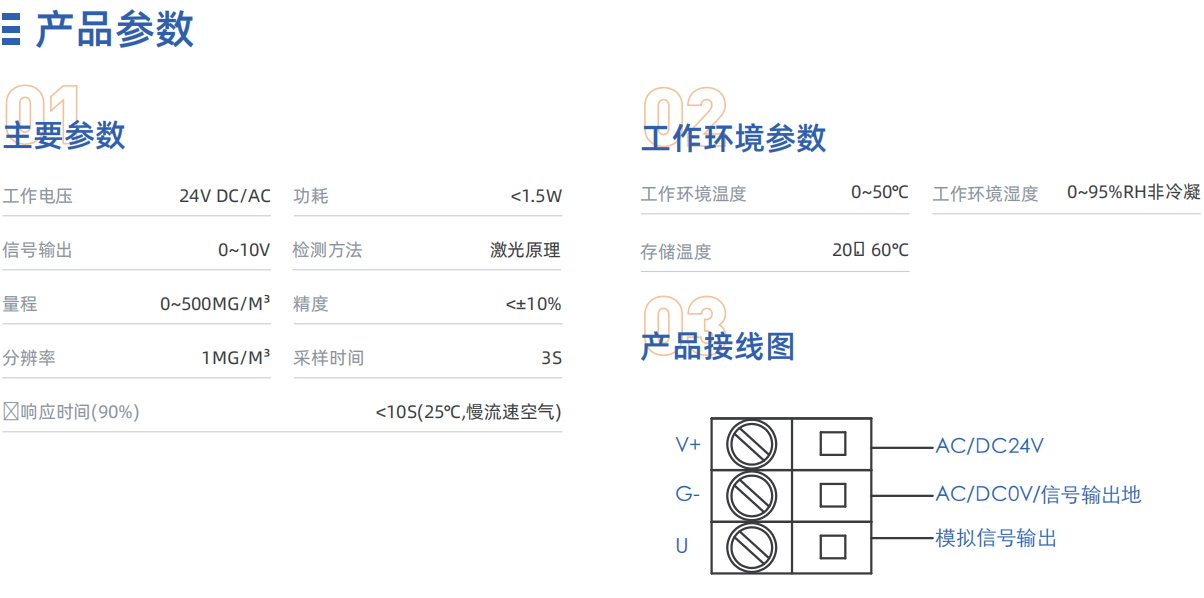This screenshot has width=1204, height=598.
Task: Click the 产品接线图 section heading
Action: coord(718,346)
